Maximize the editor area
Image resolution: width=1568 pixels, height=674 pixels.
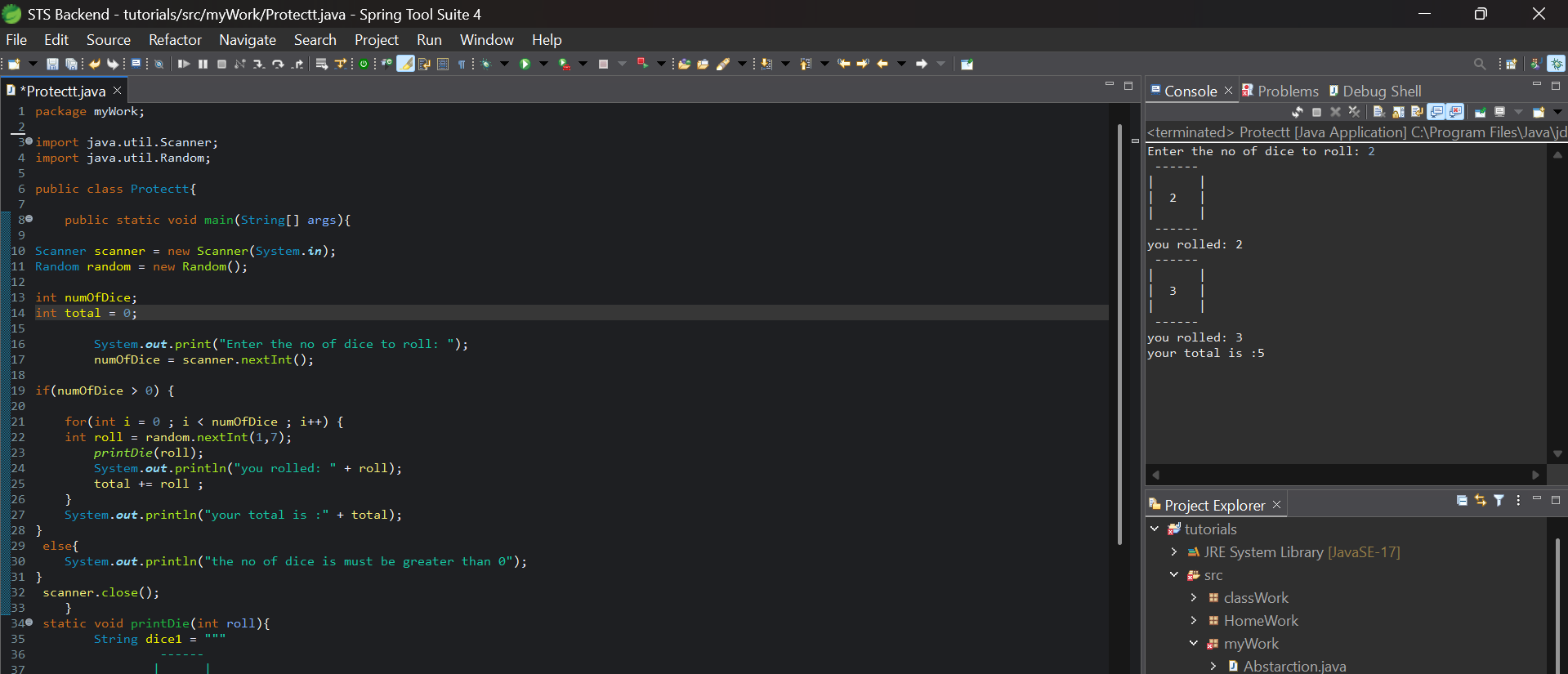1128,85
